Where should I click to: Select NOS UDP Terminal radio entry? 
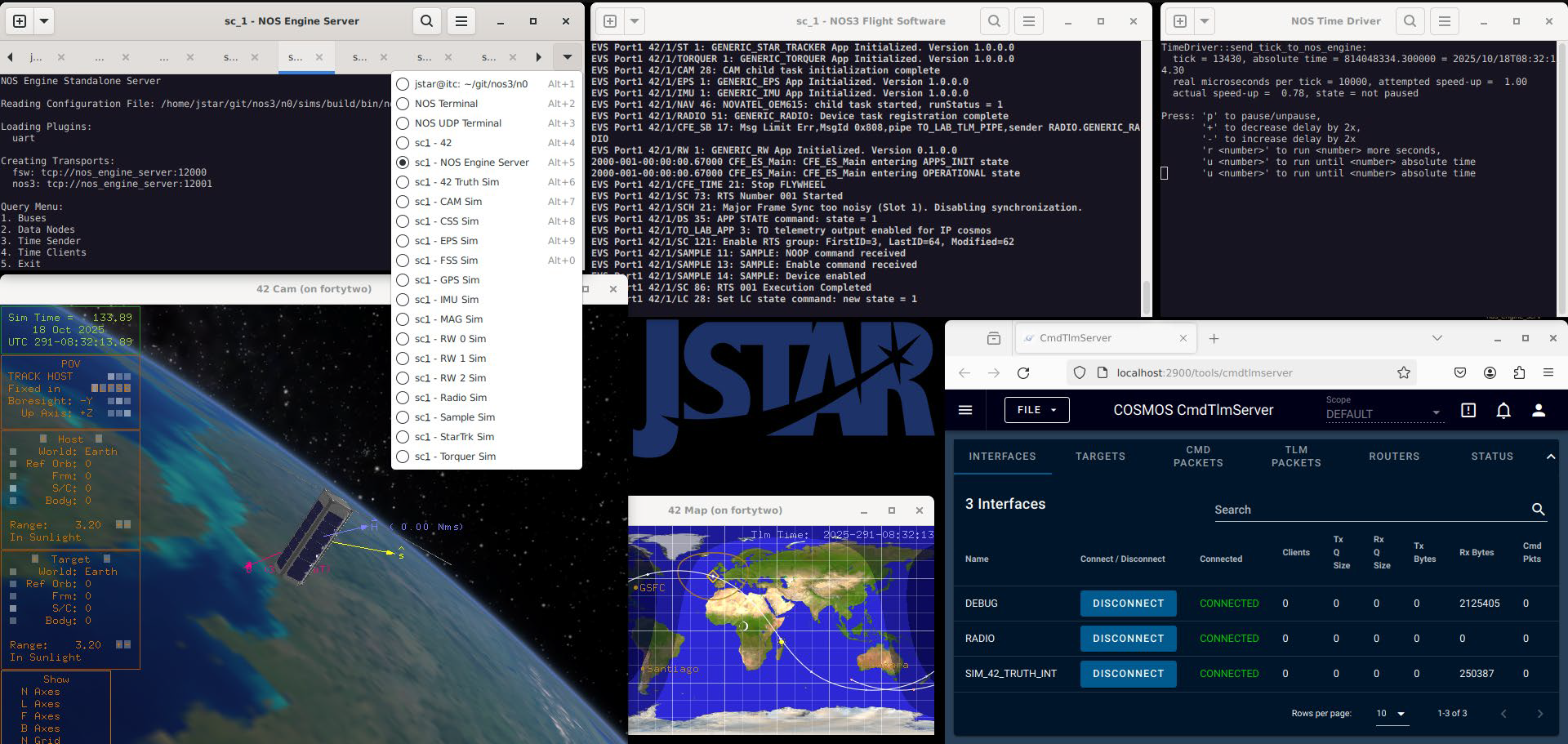click(x=486, y=123)
